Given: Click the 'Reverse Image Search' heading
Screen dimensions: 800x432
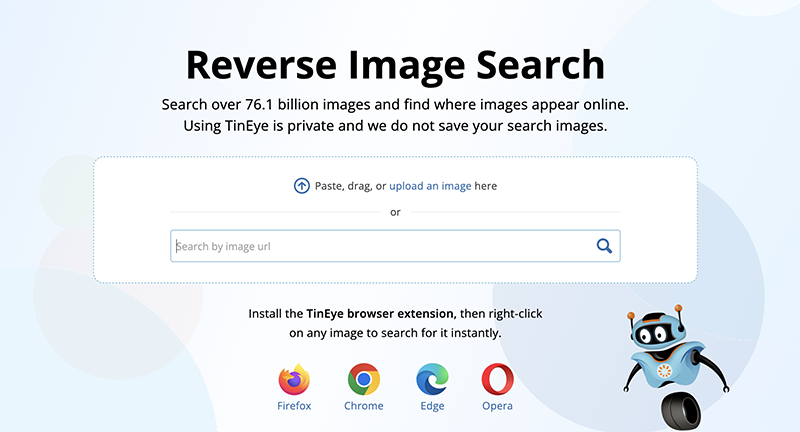Looking at the screenshot, I should (395, 65).
